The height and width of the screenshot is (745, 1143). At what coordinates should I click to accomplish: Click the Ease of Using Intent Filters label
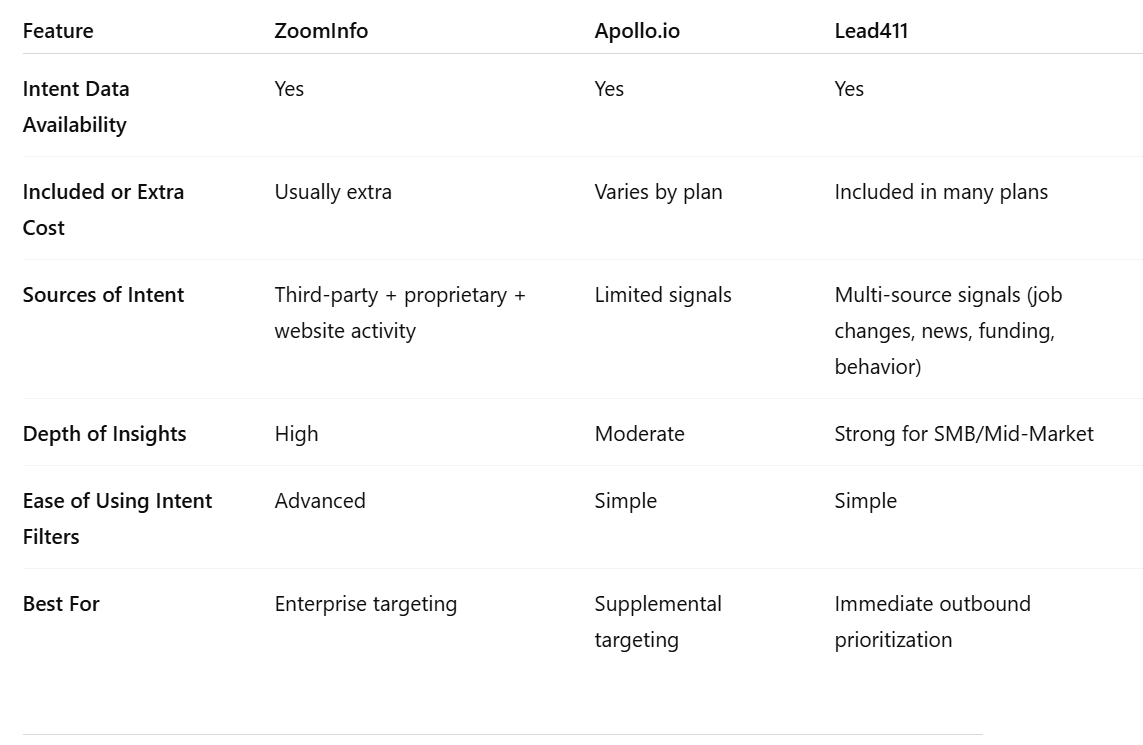click(x=117, y=518)
